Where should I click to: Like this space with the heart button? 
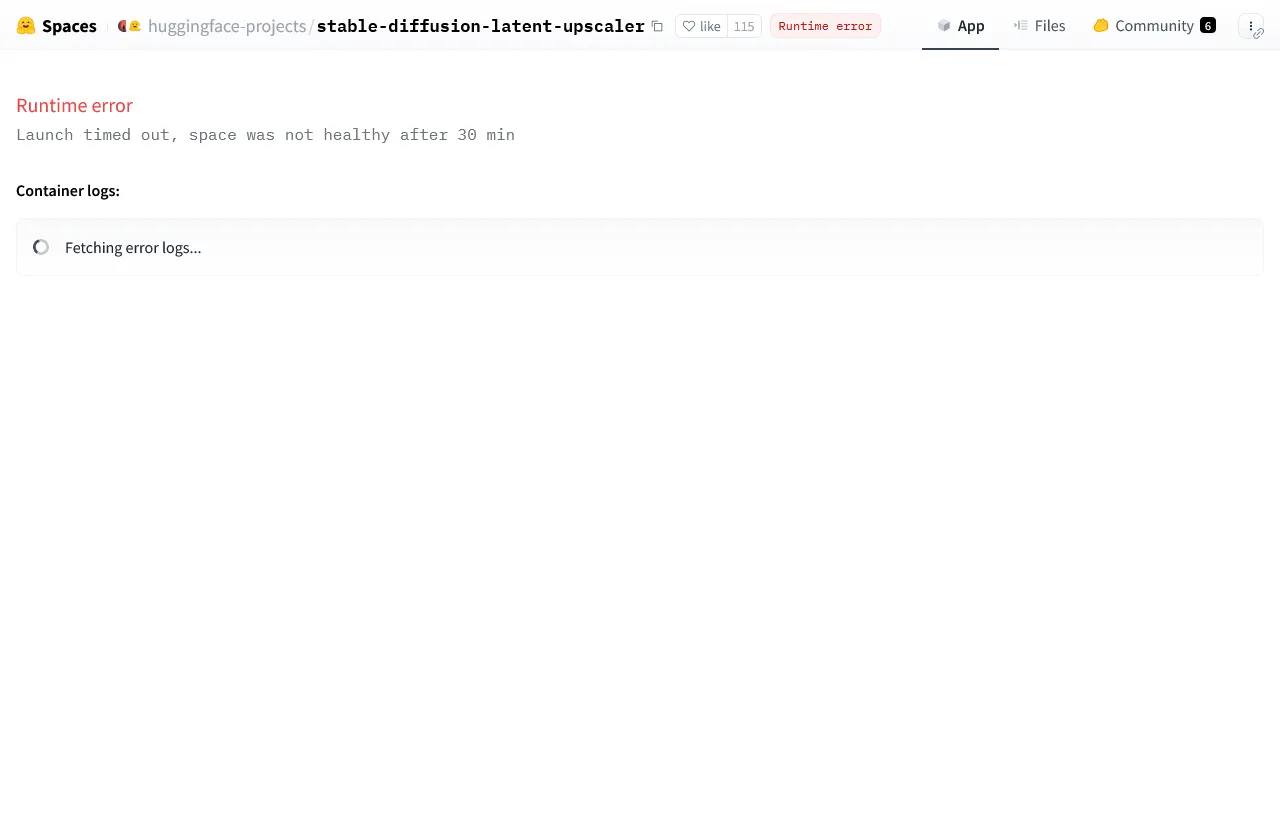tap(701, 26)
